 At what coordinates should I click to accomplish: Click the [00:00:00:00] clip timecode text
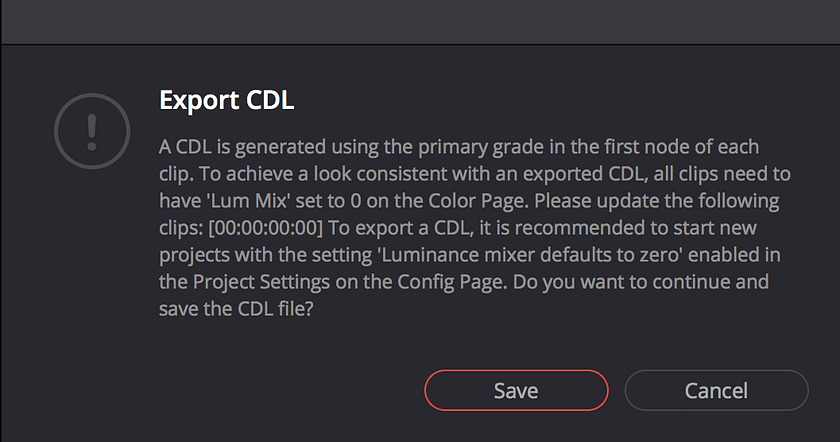[x=266, y=228]
